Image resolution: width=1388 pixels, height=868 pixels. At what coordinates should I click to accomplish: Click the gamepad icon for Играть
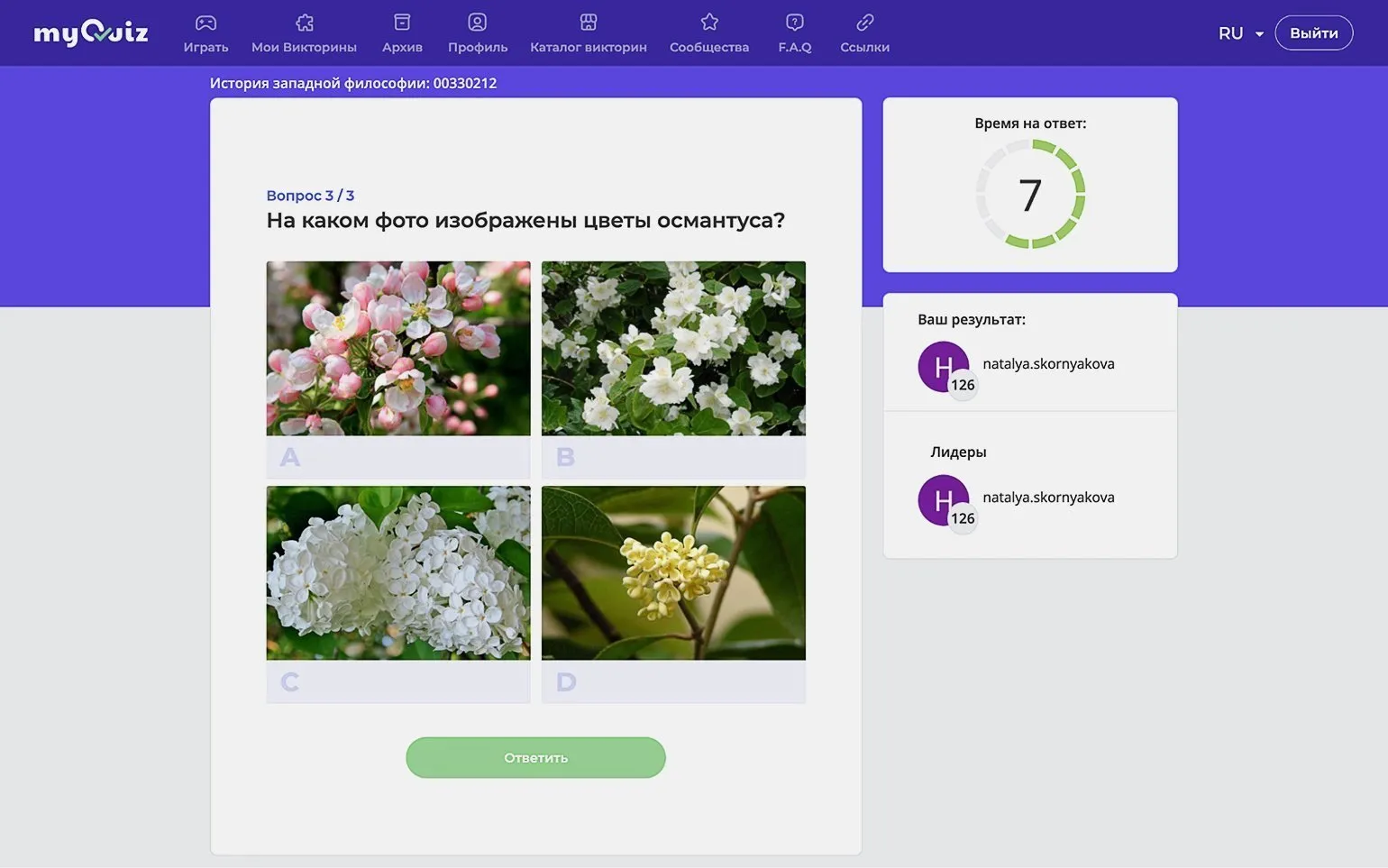pyautogui.click(x=205, y=23)
